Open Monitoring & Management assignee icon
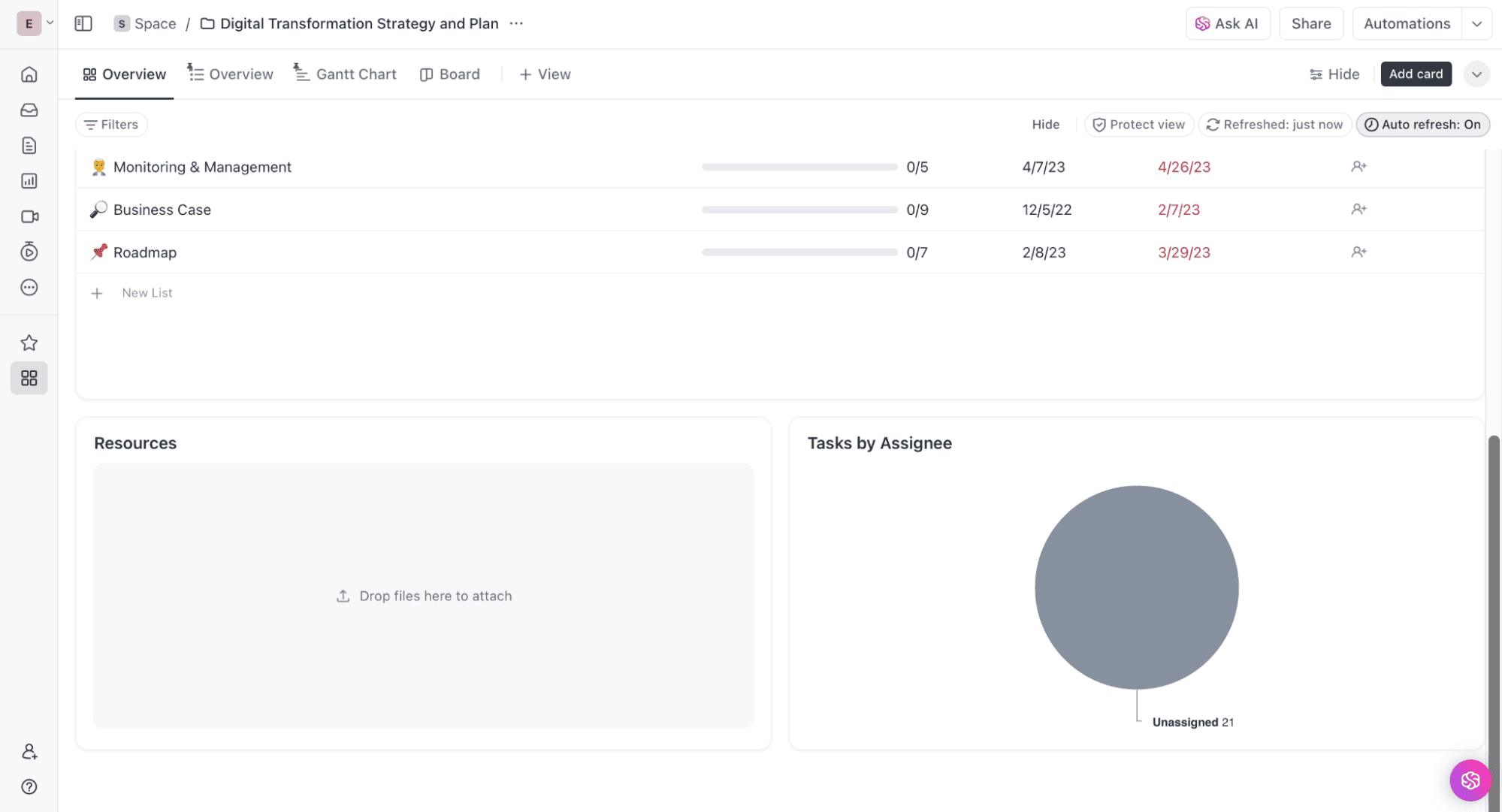The height and width of the screenshot is (812, 1502). click(x=1359, y=166)
